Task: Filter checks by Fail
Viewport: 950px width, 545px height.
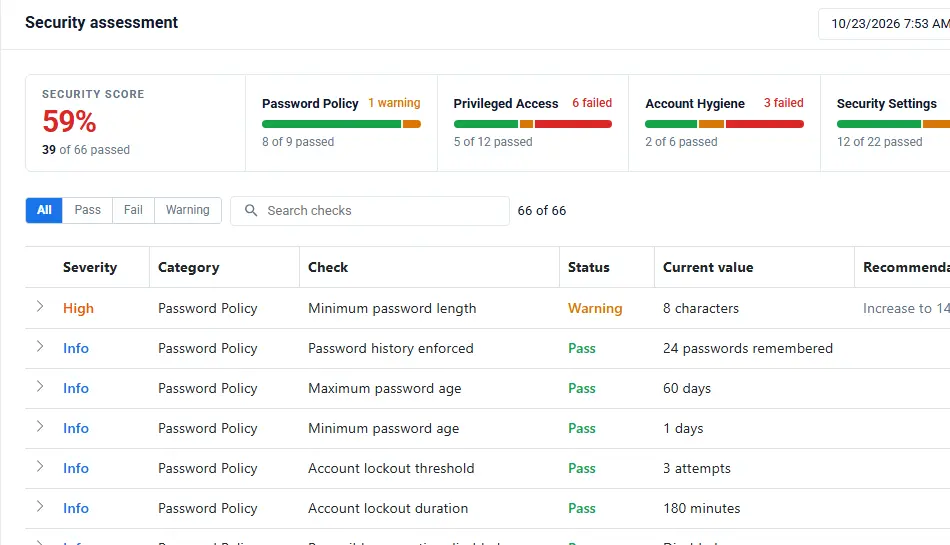Action: coord(133,210)
